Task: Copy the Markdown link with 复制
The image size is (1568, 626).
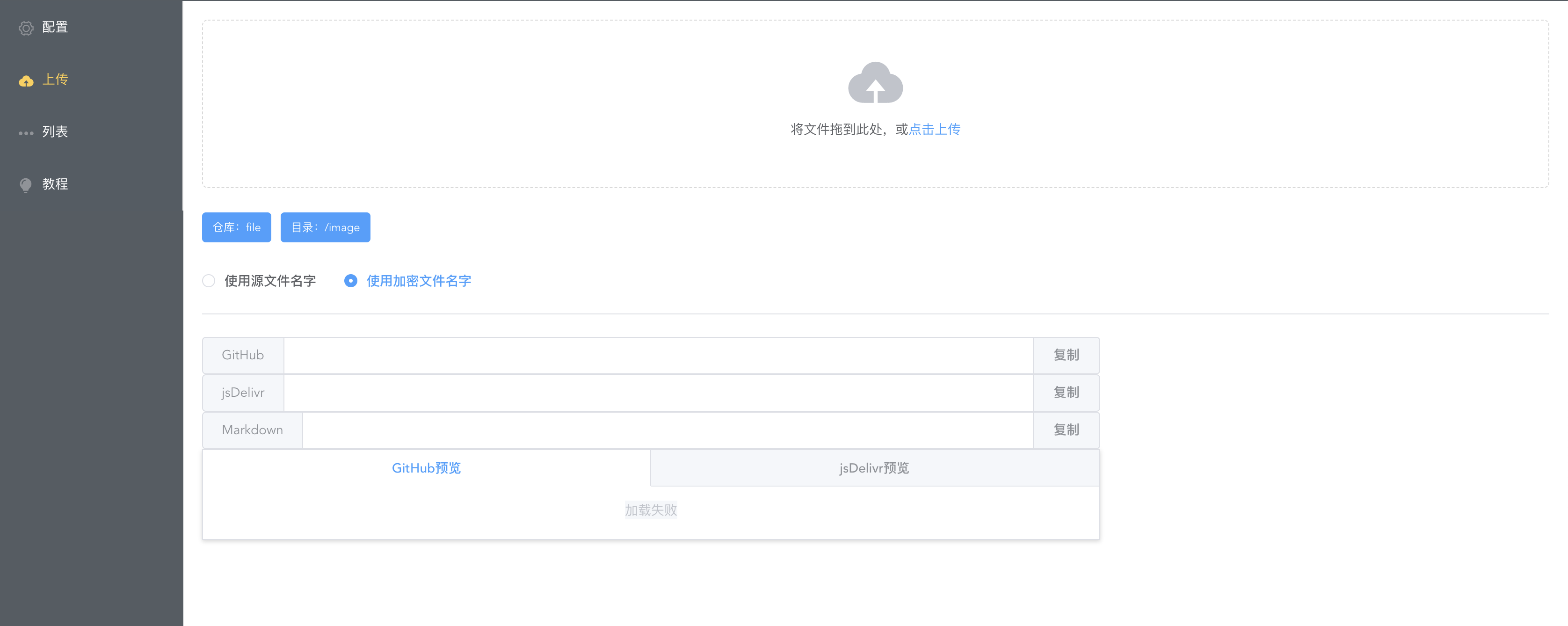Action: [x=1066, y=430]
